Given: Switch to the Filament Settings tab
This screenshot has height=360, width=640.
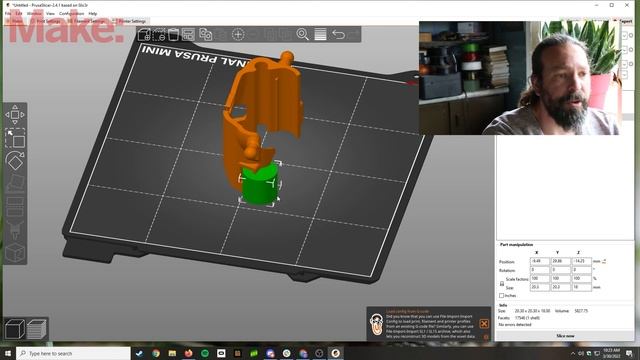Looking at the screenshot, I should click(87, 21).
